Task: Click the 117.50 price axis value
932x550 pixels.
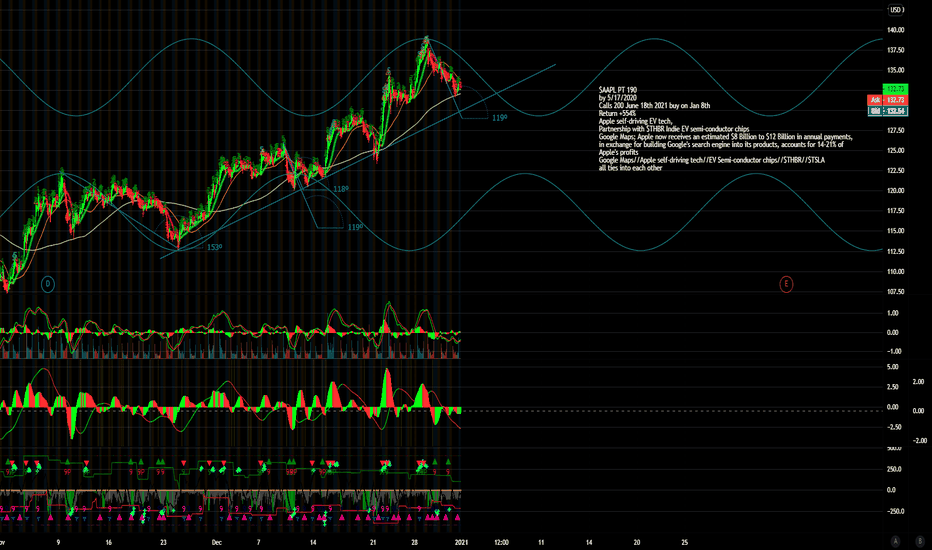Action: (896, 210)
